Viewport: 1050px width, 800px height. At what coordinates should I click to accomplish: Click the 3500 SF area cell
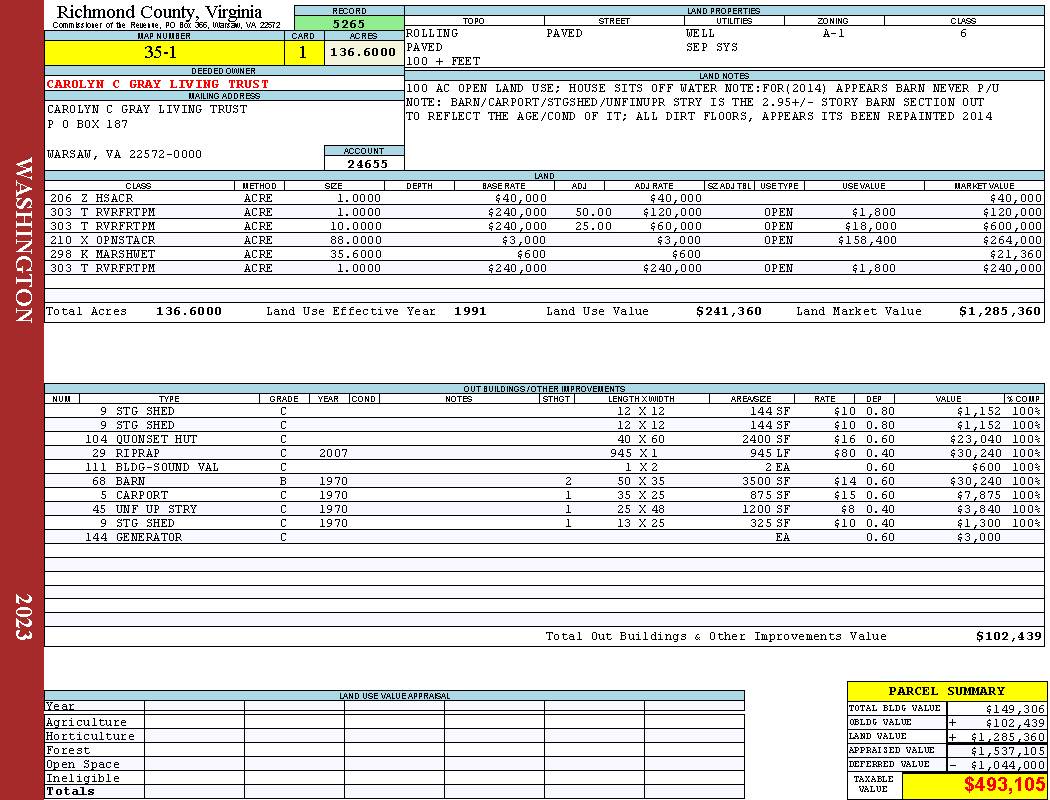(765, 481)
